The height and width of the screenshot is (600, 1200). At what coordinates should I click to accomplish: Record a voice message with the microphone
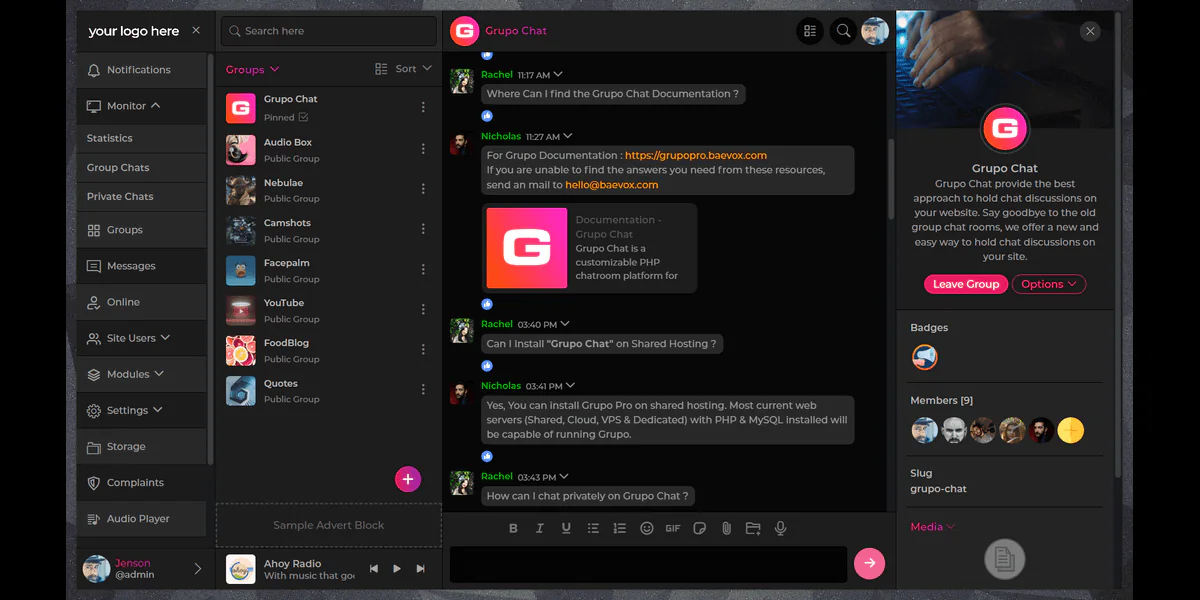pos(780,528)
